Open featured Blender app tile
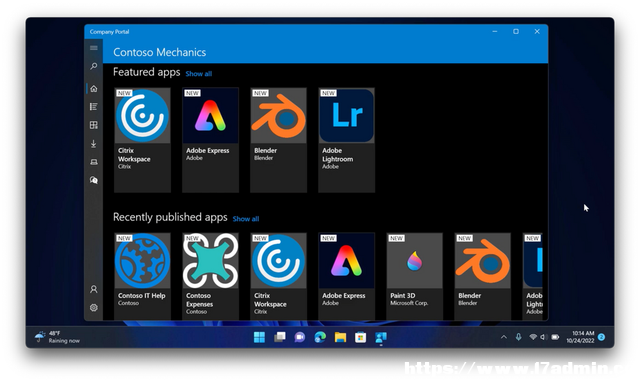 pyautogui.click(x=278, y=140)
